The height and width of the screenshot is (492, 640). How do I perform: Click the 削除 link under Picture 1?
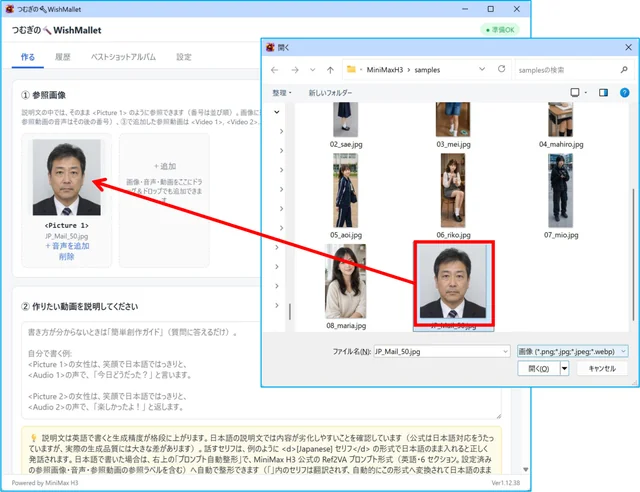[x=67, y=256]
